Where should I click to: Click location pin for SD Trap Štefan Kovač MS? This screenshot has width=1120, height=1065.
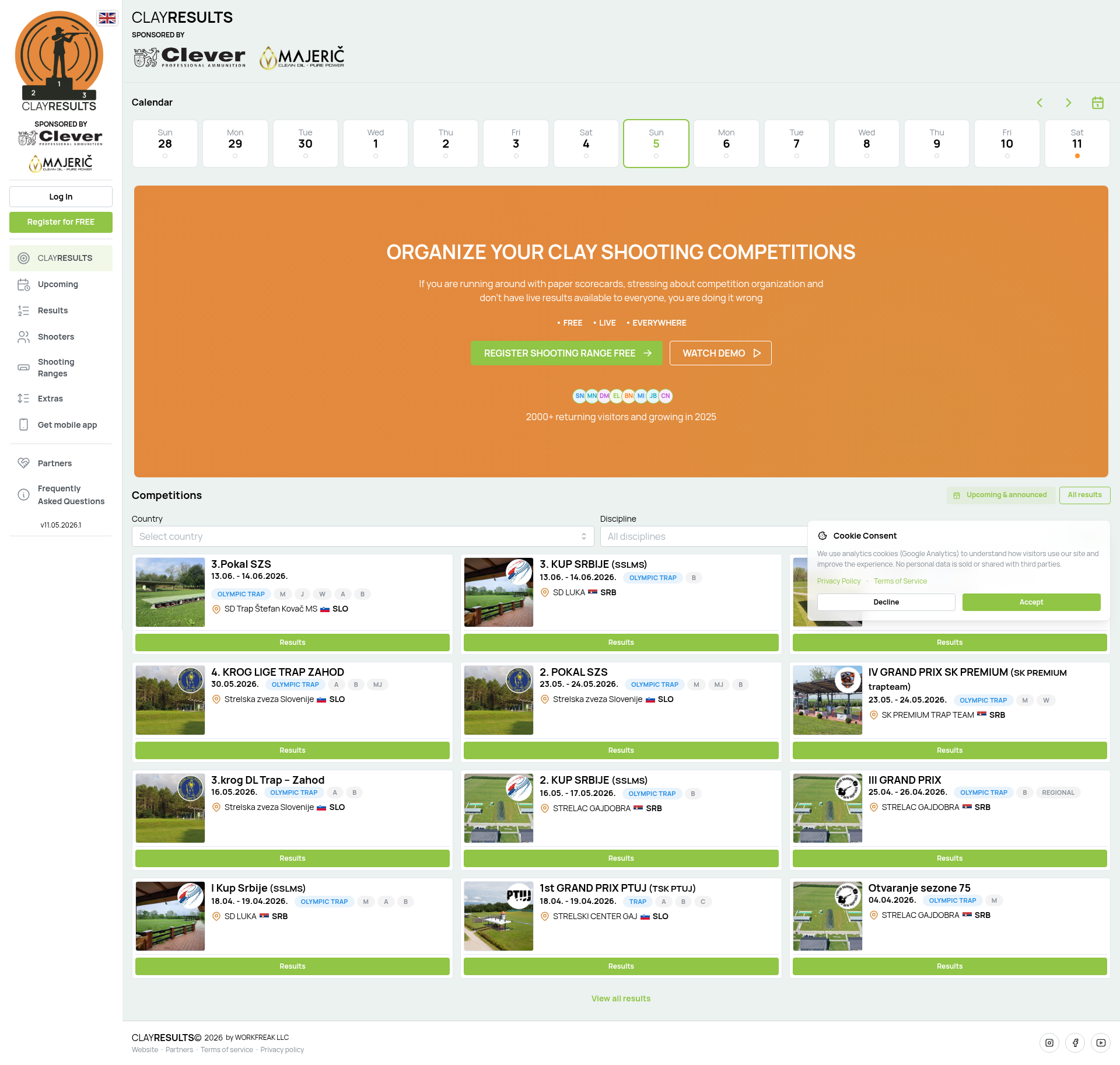tap(216, 609)
